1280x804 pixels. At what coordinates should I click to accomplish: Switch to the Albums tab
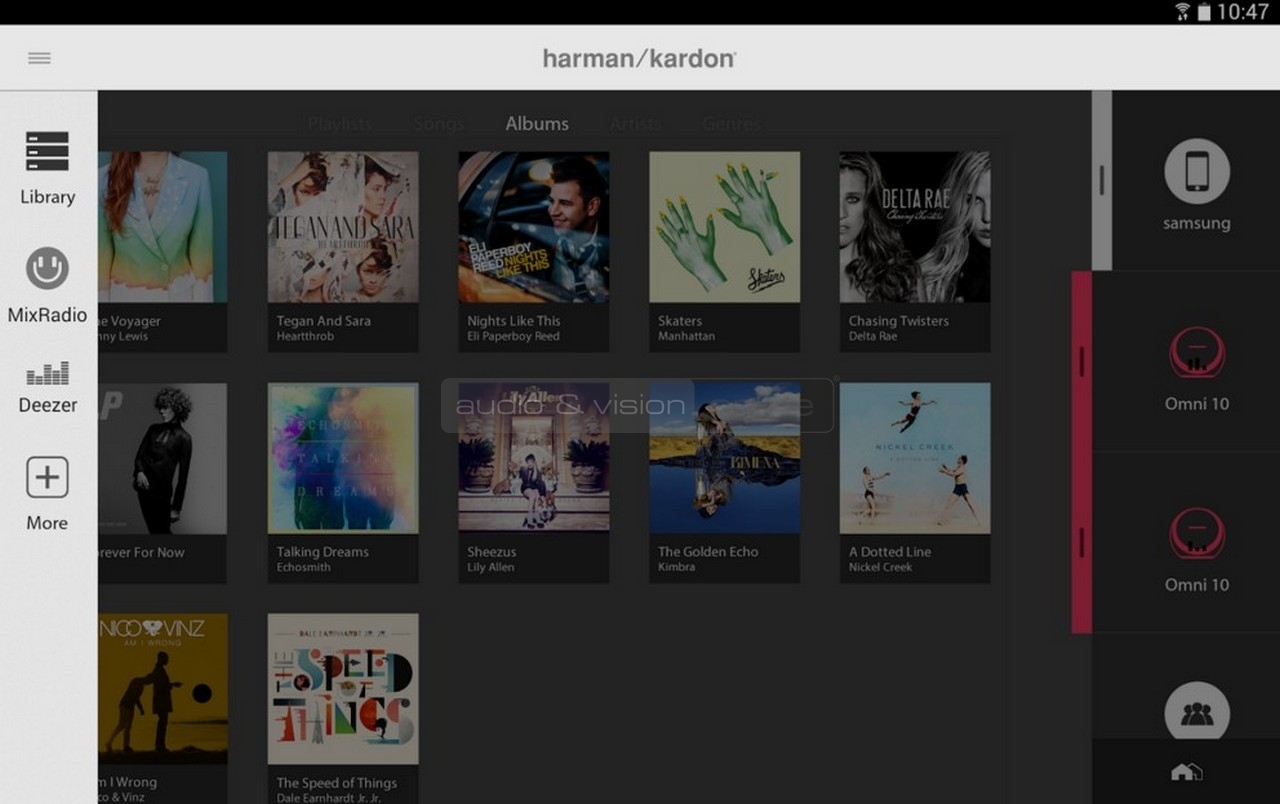pyautogui.click(x=537, y=123)
